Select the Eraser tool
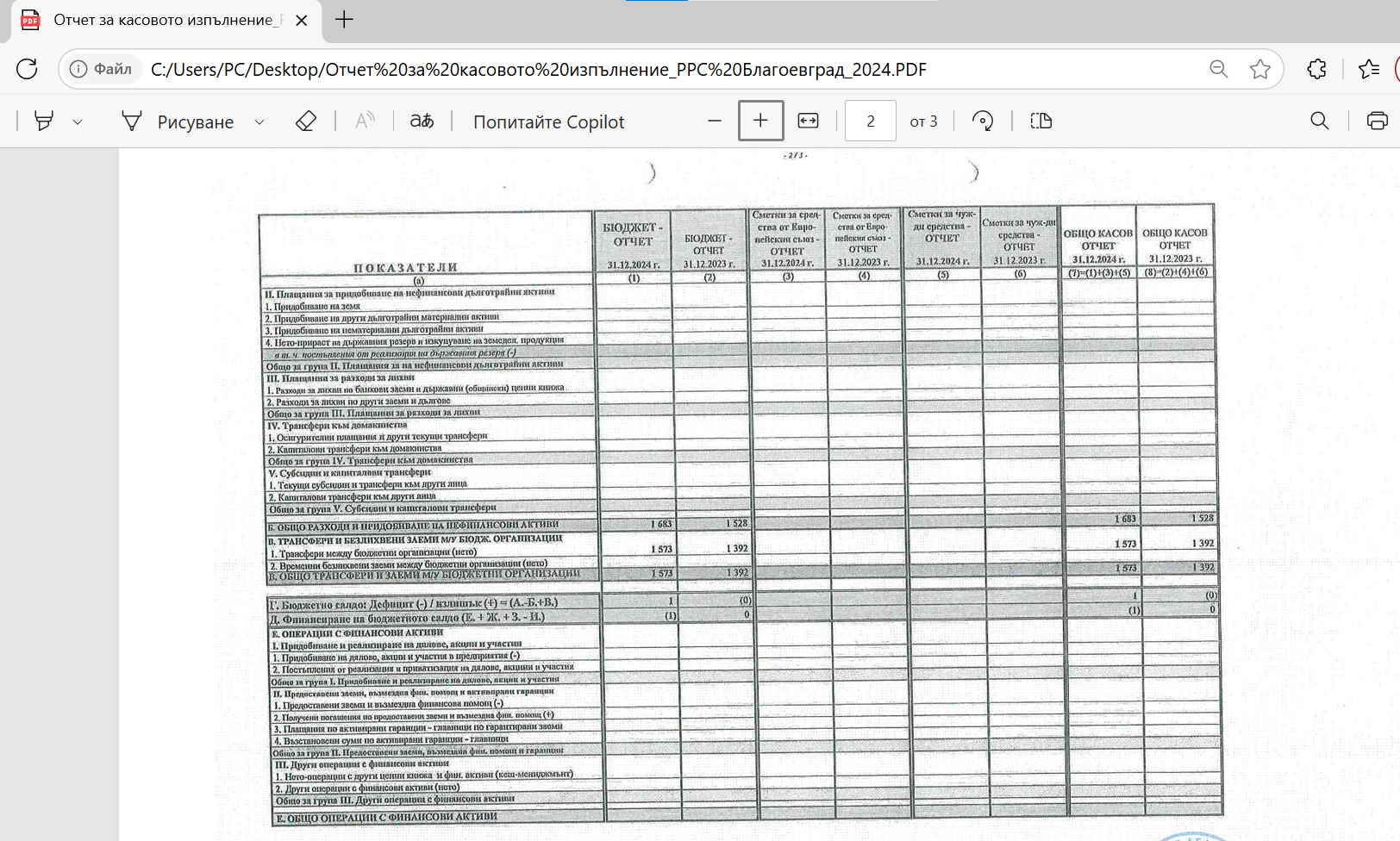The height and width of the screenshot is (841, 1400). (306, 121)
